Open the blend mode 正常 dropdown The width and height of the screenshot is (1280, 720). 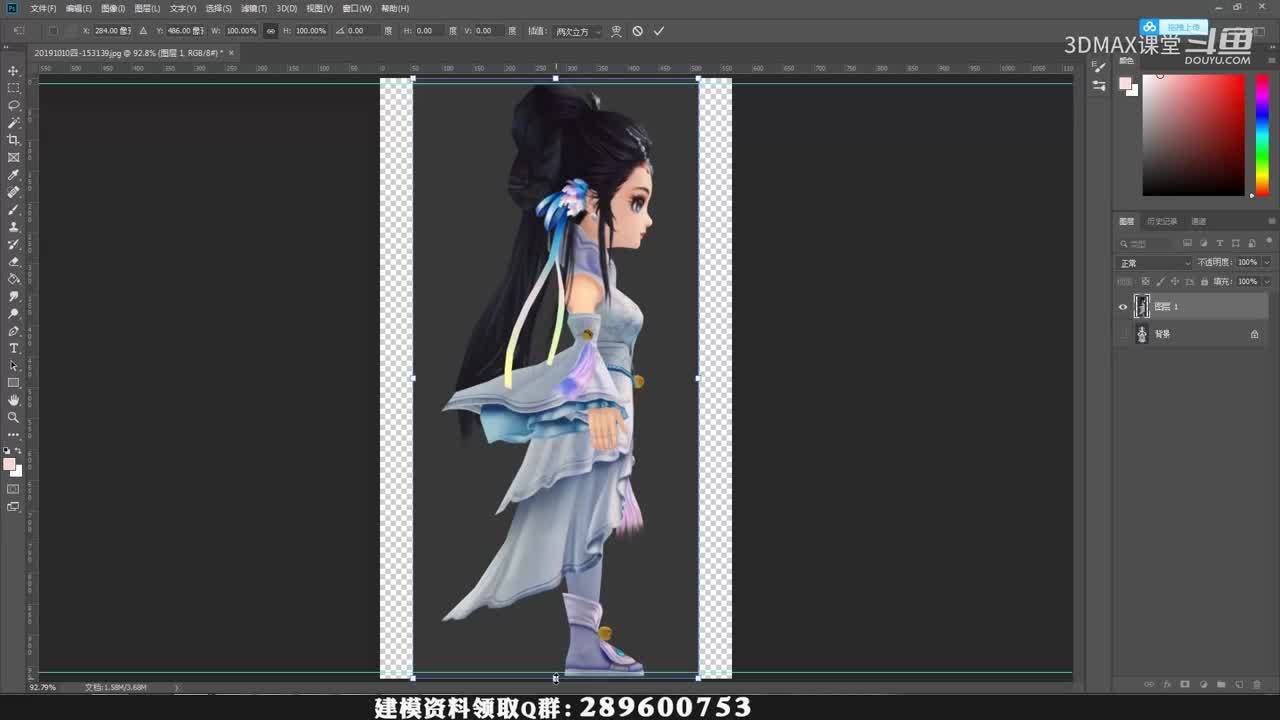tap(1155, 263)
